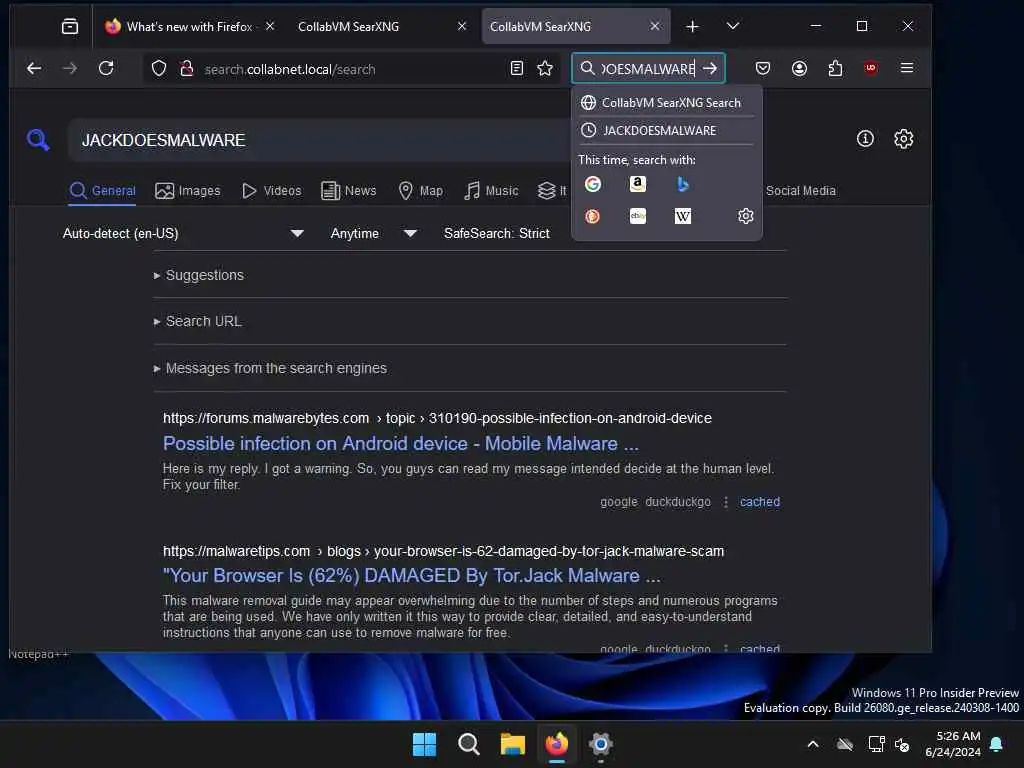Open Firefox View tab-list icon
This screenshot has height=768, width=1024.
pos(70,26)
